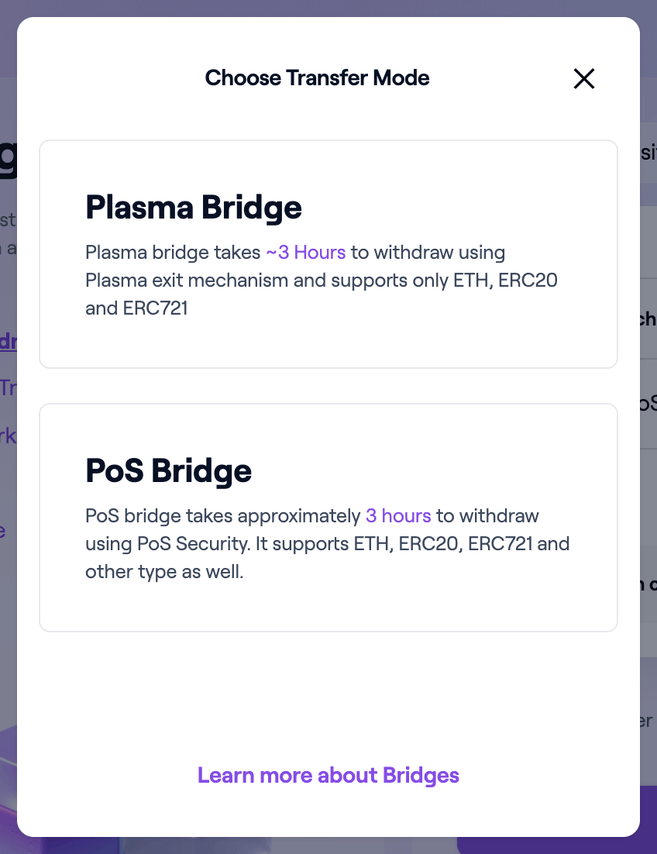
Task: Click the 'and ERC721' line in Plasma card
Action: coord(136,308)
